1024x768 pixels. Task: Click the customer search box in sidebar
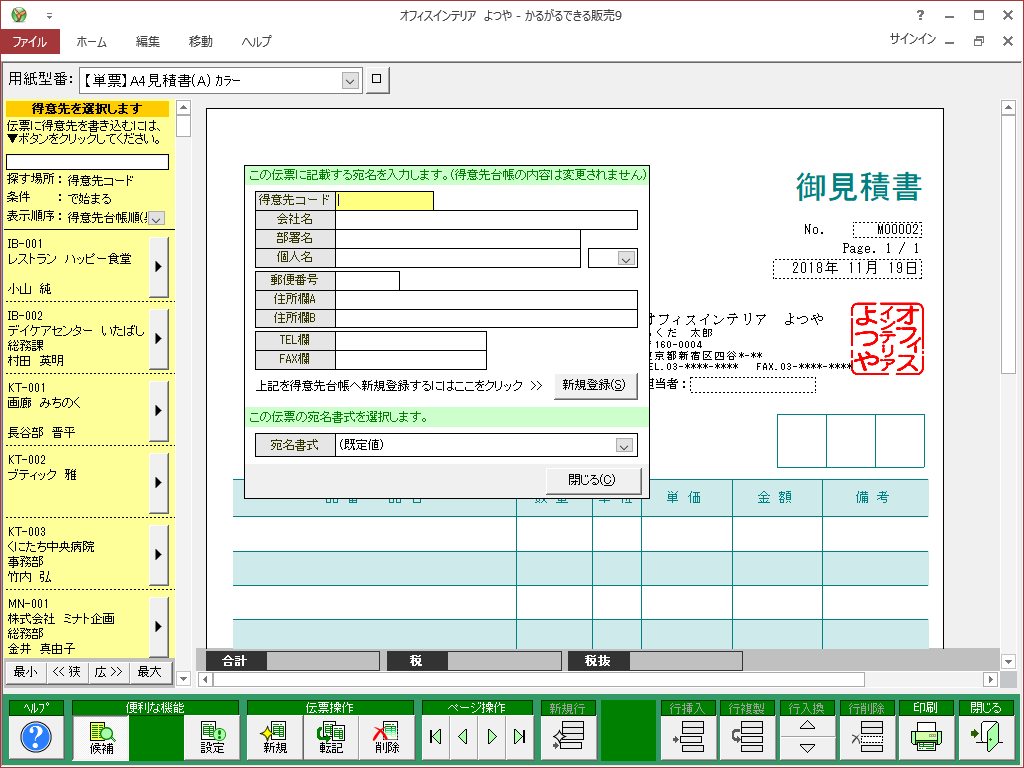click(88, 162)
